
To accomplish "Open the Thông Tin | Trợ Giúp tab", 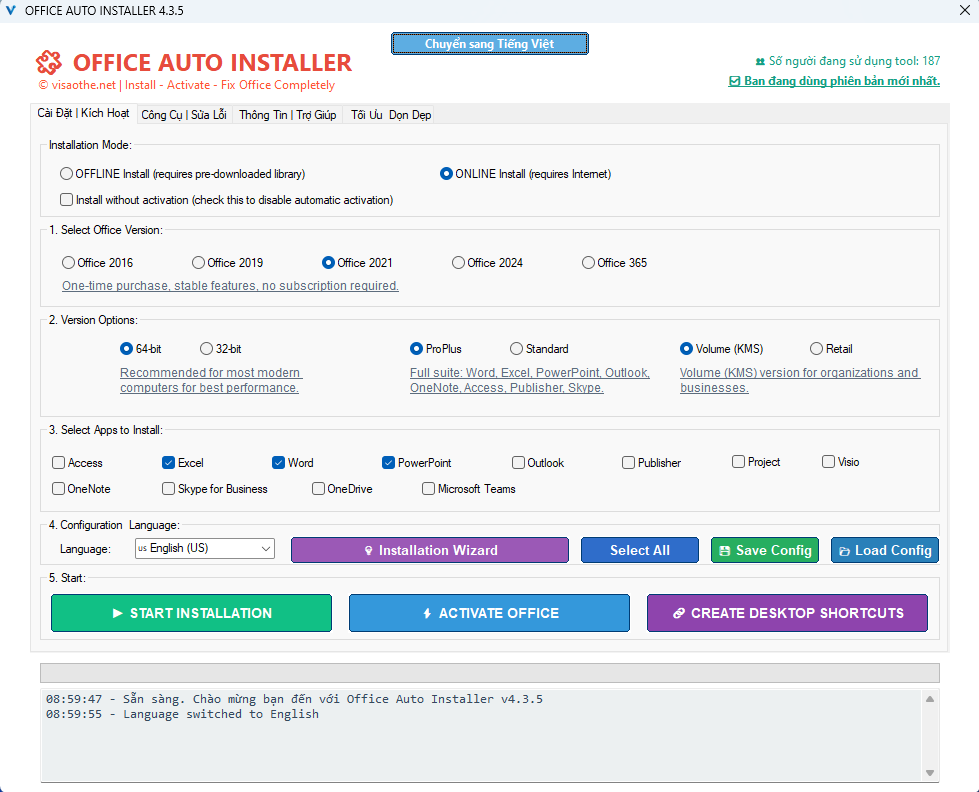I will 287,114.
